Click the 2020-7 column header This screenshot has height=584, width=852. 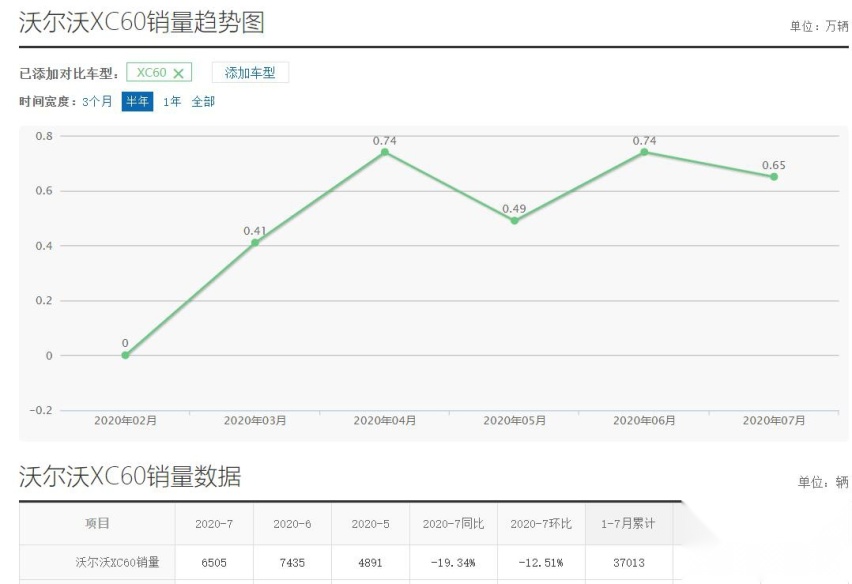[214, 524]
